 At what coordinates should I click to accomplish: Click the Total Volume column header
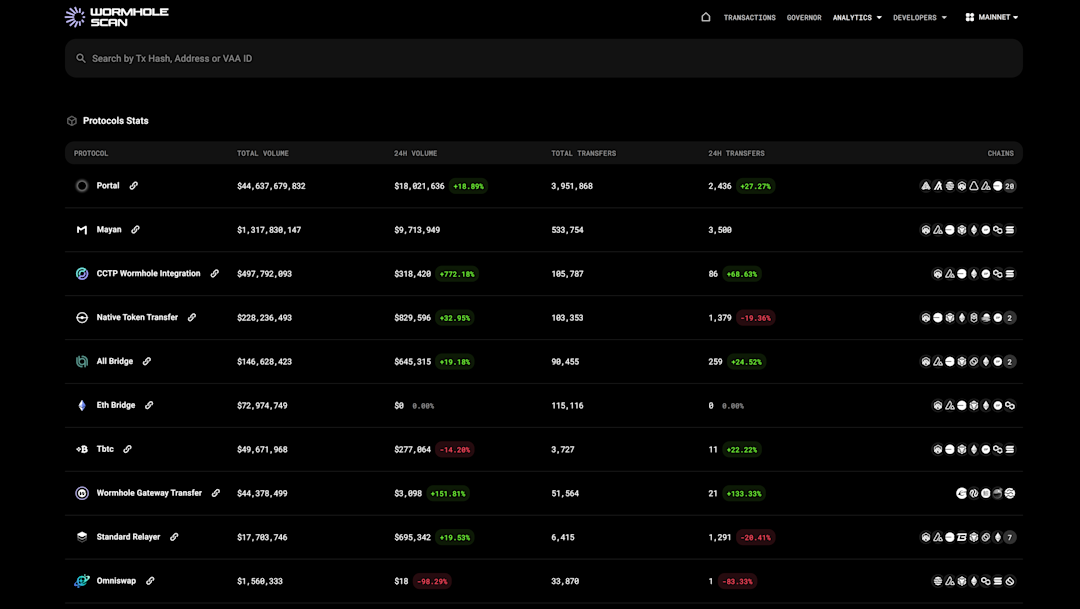262,153
